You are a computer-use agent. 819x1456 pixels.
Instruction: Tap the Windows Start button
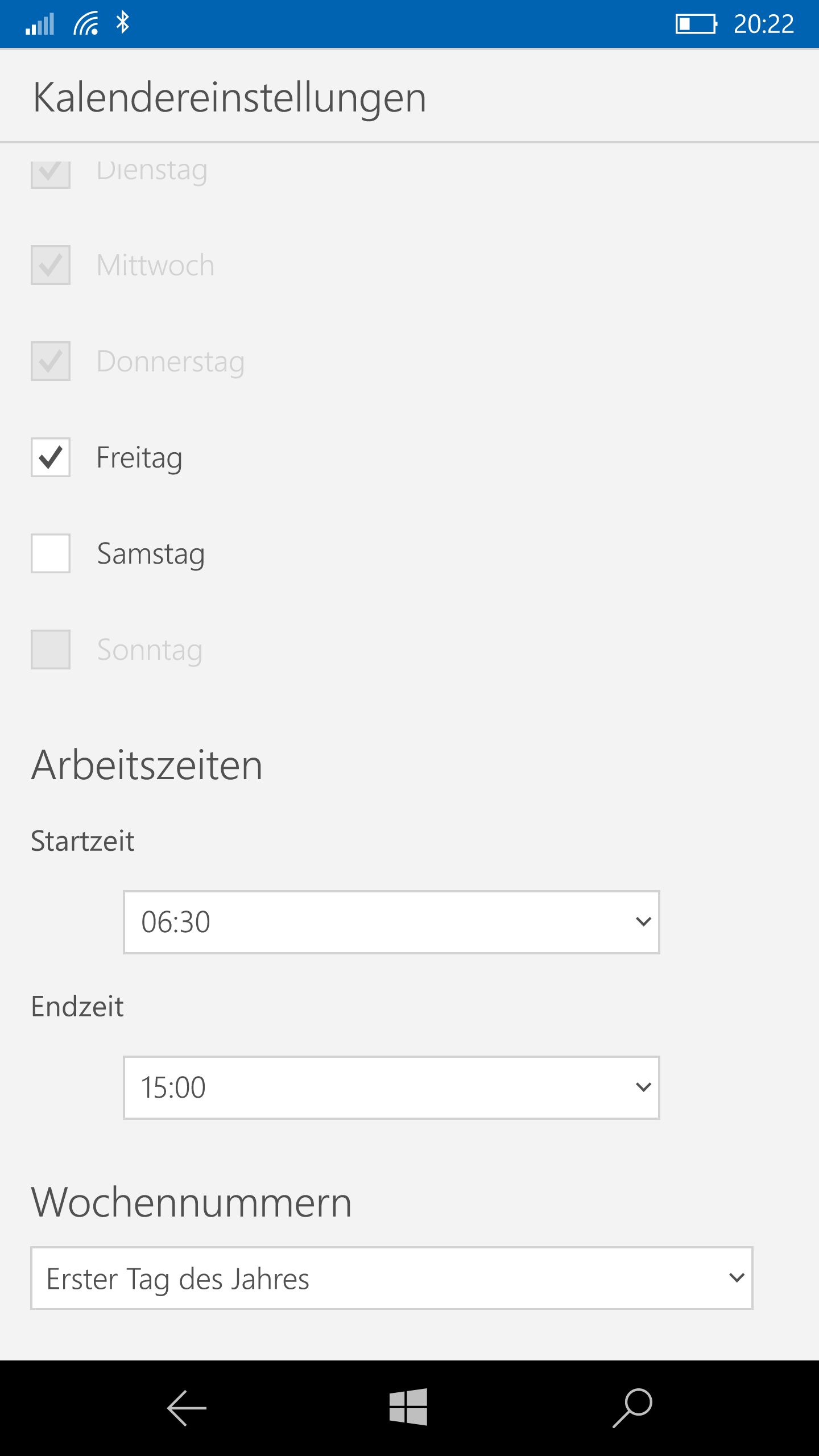click(408, 1407)
